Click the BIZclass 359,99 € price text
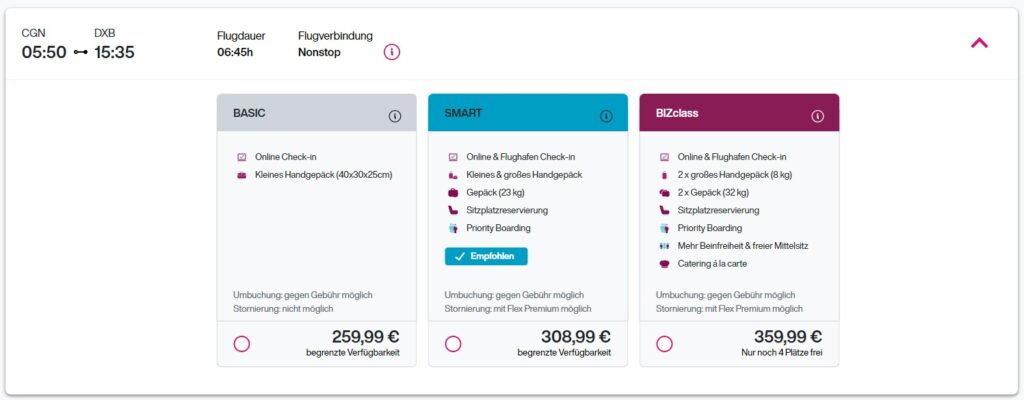This screenshot has width=1024, height=400. tap(788, 337)
